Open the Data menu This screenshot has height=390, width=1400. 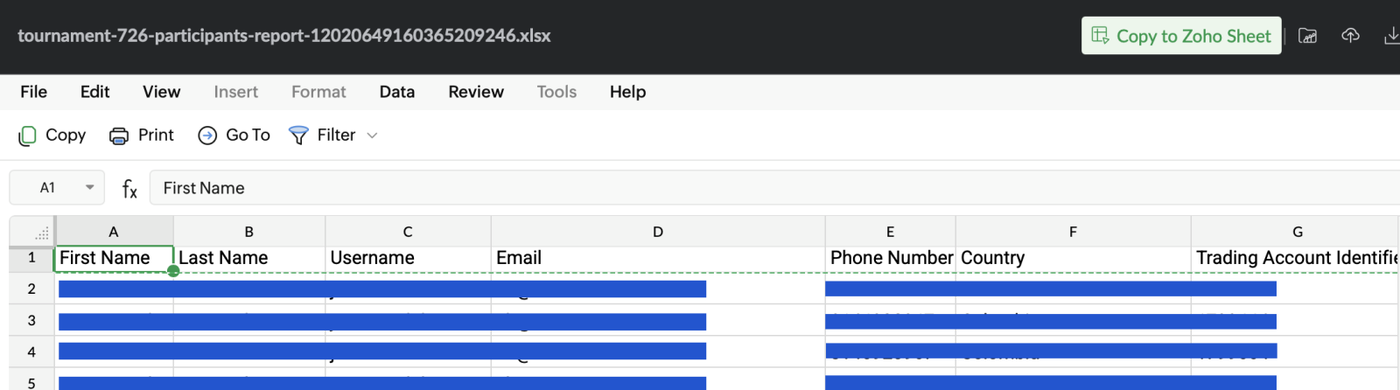pos(397,92)
